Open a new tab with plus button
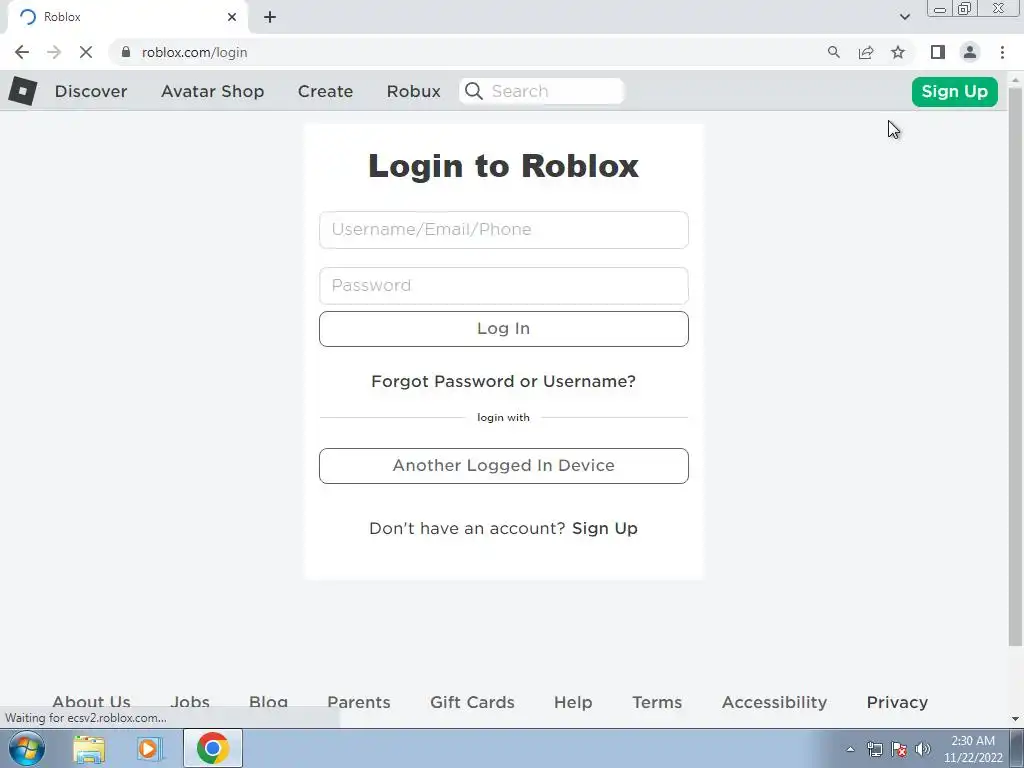Image resolution: width=1024 pixels, height=768 pixels. click(270, 17)
